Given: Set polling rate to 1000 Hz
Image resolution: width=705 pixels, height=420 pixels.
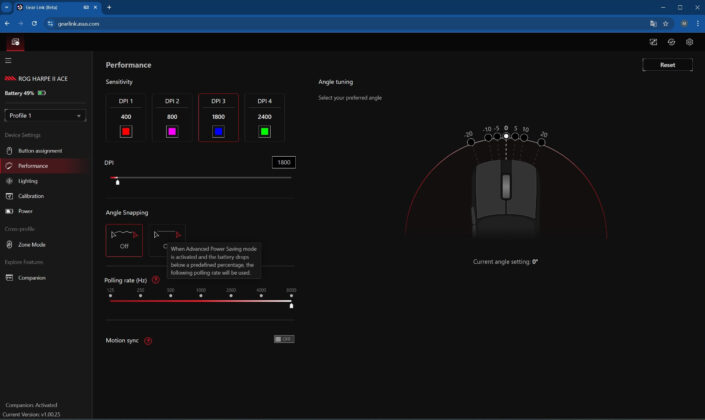Looking at the screenshot, I should coord(201,295).
